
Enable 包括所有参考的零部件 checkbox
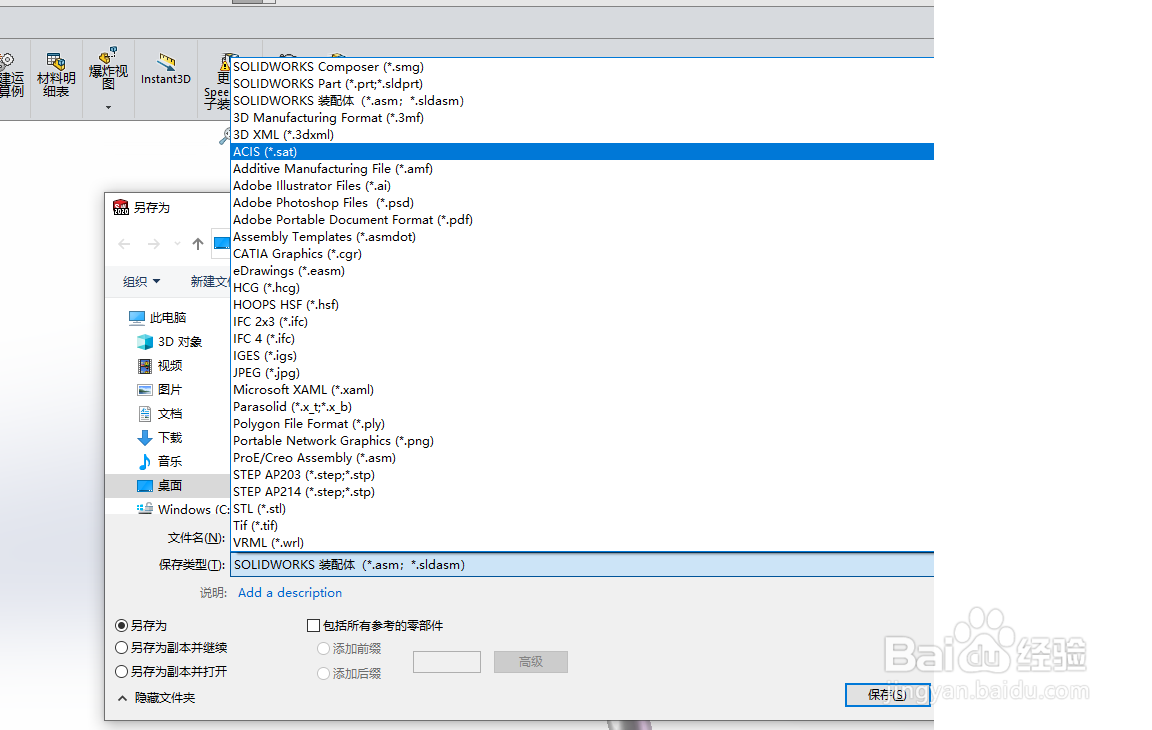[313, 626]
